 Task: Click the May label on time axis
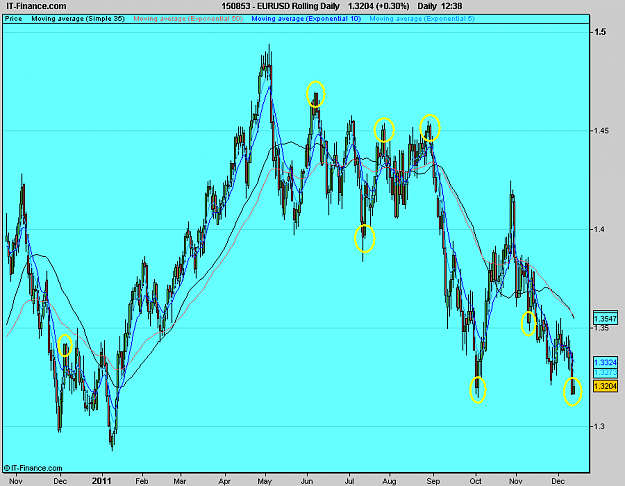pos(265,481)
